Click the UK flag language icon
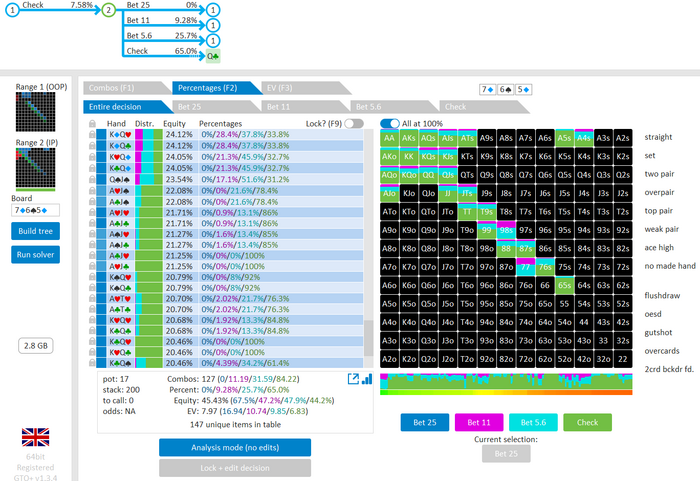Image resolution: width=700 pixels, height=481 pixels. (35, 437)
